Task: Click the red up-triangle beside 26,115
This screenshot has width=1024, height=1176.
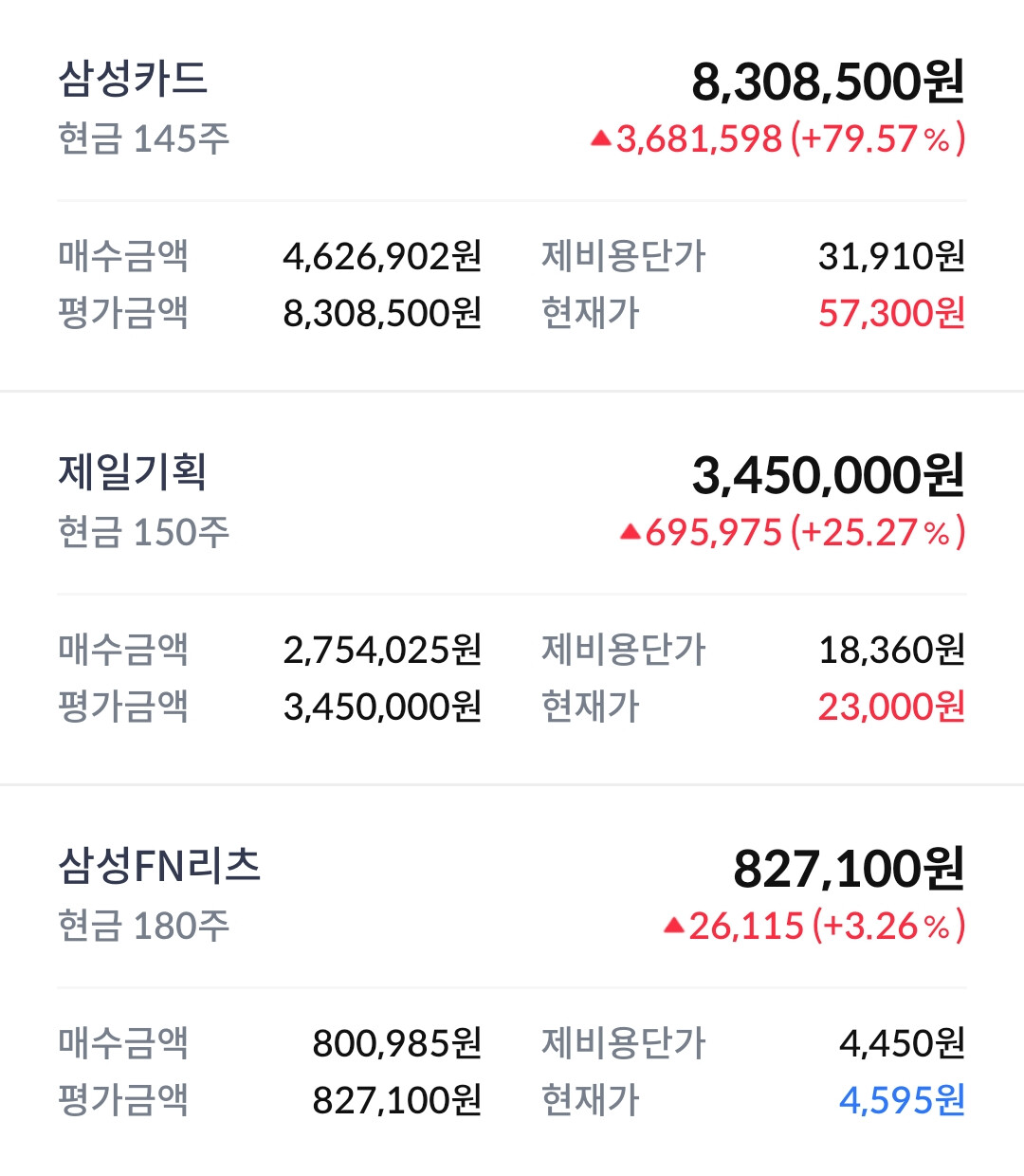Action: point(674,926)
